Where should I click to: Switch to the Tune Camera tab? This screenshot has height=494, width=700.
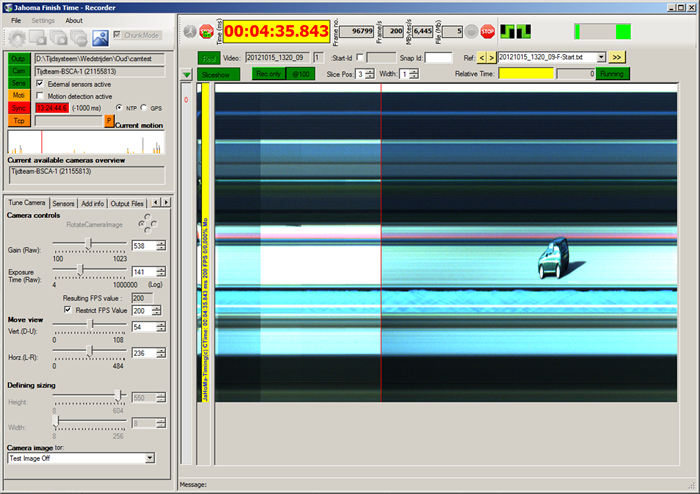point(27,203)
